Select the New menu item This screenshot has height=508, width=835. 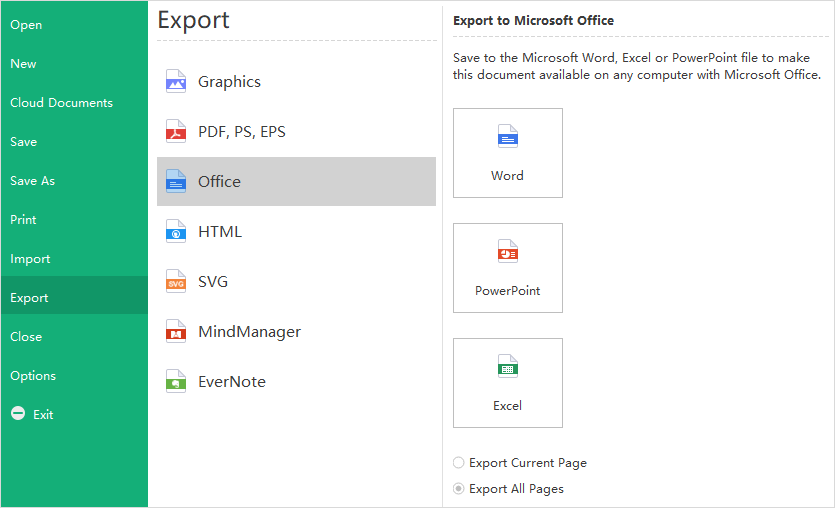[x=23, y=64]
